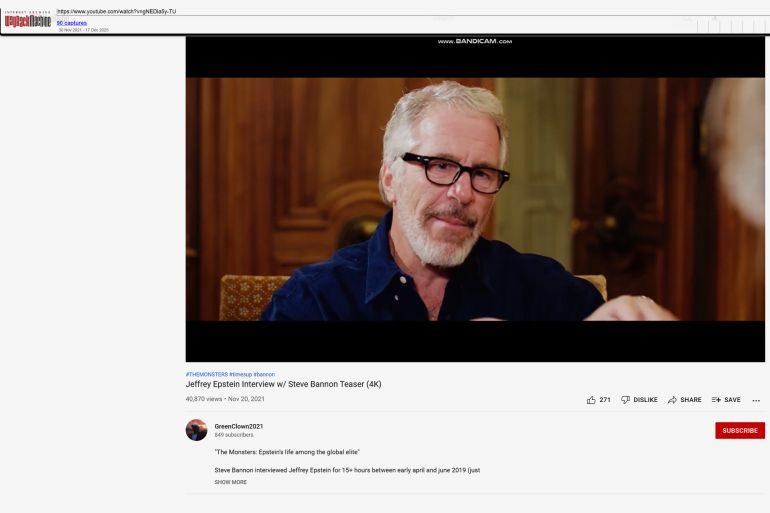
Task: Click the Save to playlist button
Action: point(726,400)
